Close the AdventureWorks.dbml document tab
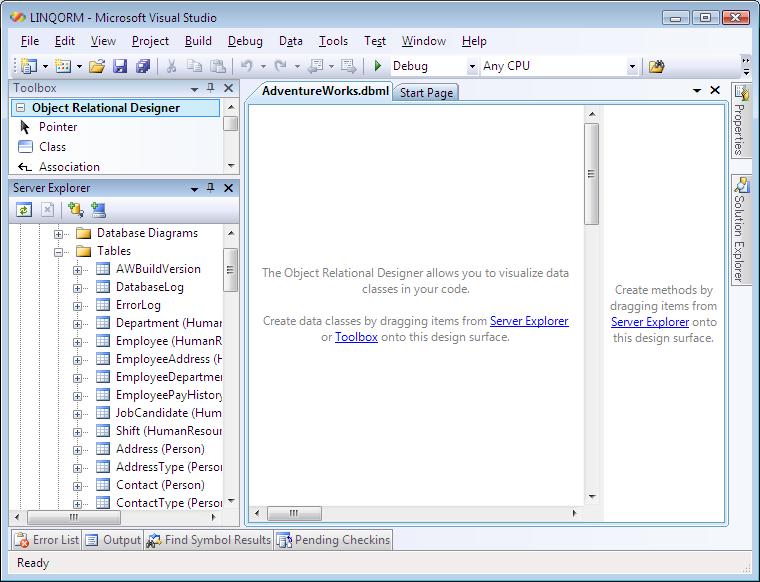The width and height of the screenshot is (760, 582). 715,90
